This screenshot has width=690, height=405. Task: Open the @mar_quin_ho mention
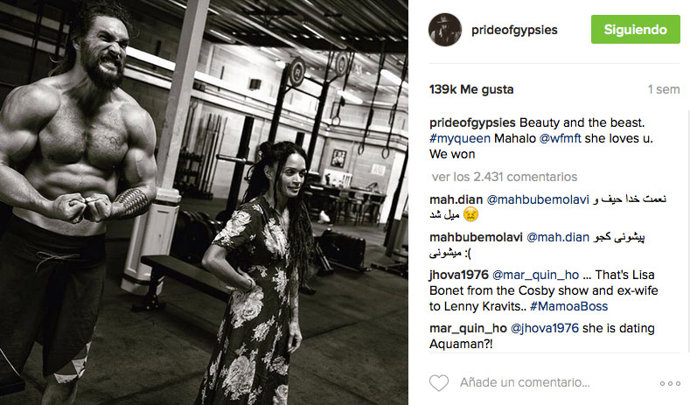(x=535, y=275)
